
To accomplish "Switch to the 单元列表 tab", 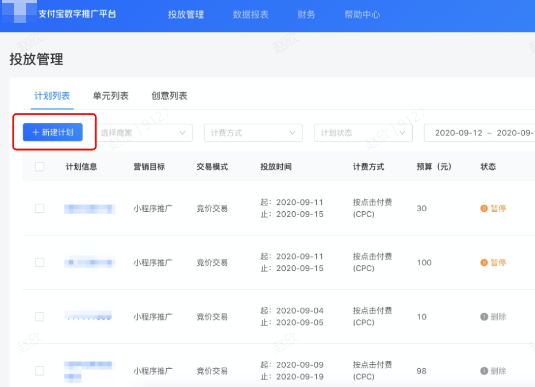I will tap(111, 96).
